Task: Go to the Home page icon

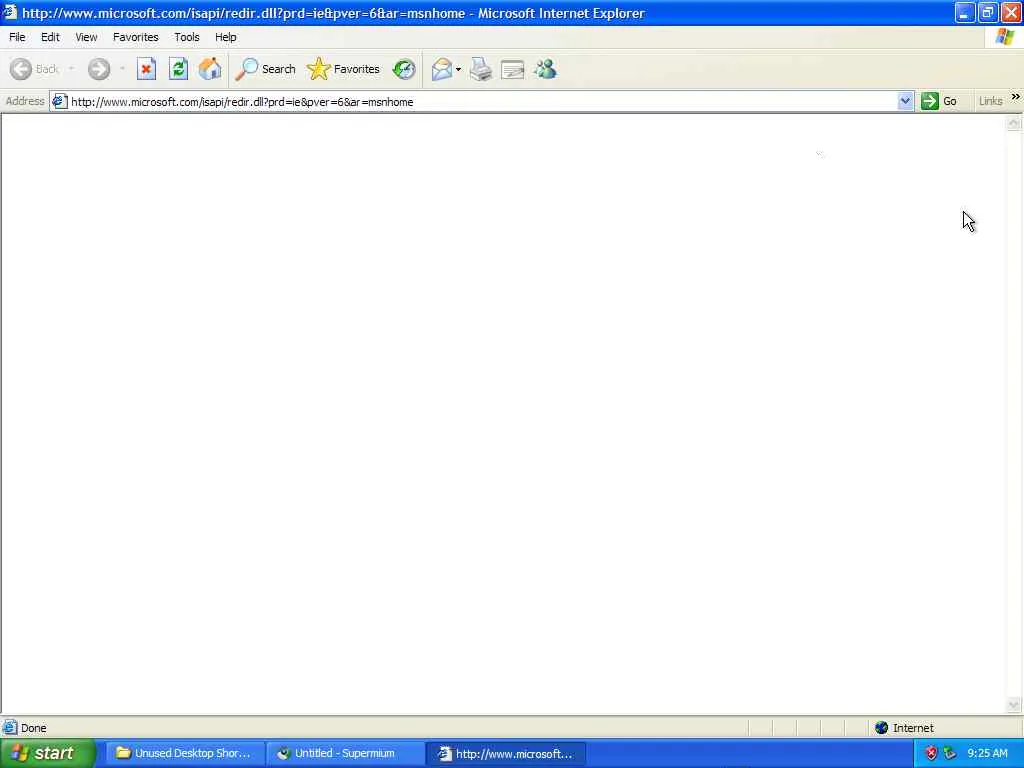Action: [x=210, y=69]
